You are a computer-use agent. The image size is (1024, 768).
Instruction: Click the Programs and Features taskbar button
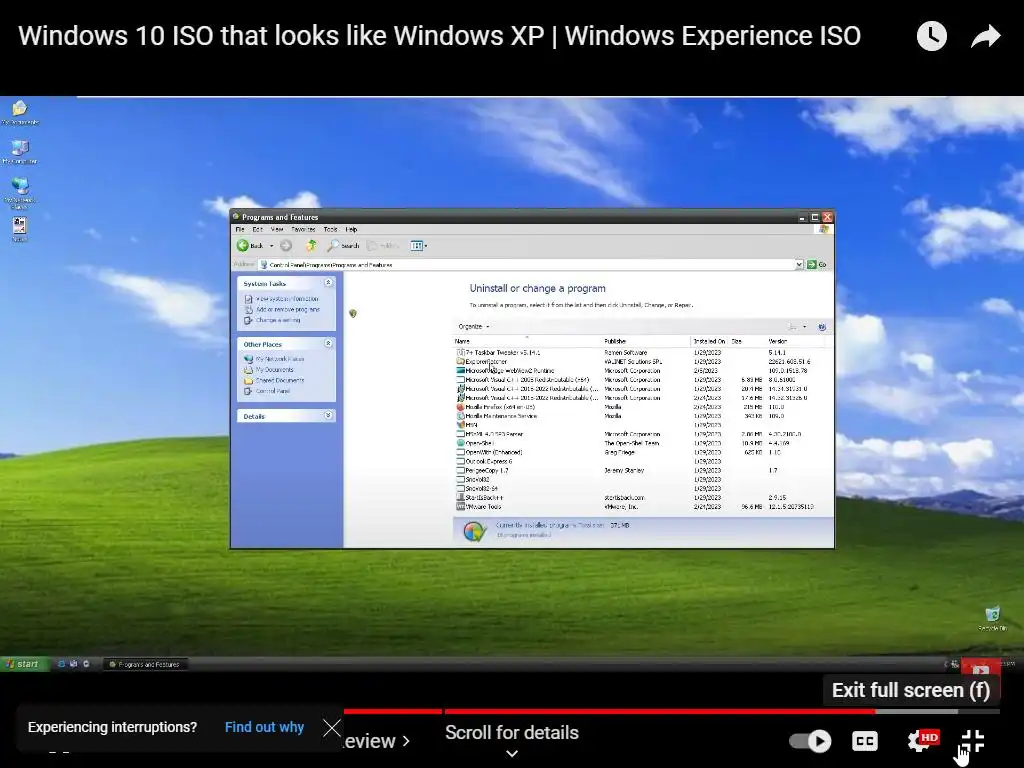(x=146, y=664)
